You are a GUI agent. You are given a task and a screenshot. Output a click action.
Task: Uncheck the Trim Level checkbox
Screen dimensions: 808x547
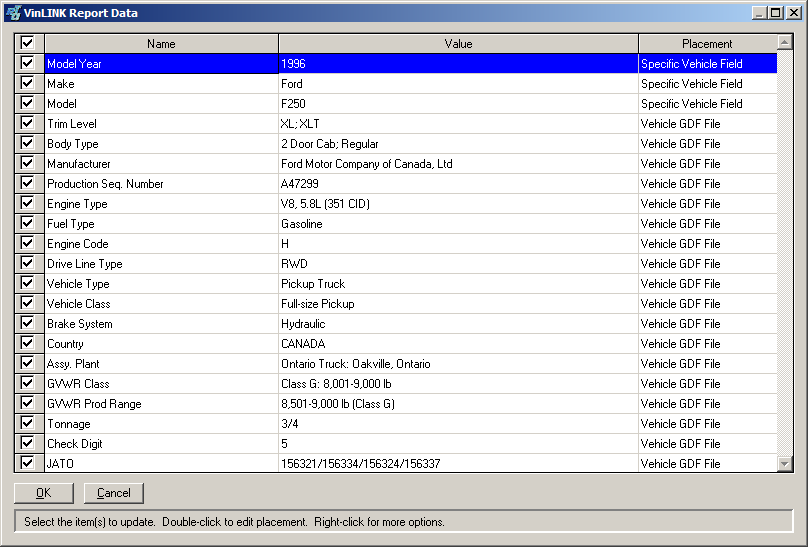[x=27, y=123]
